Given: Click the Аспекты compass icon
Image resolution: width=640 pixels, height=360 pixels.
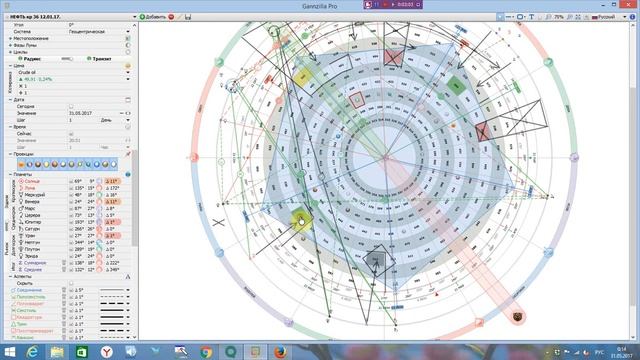Looking at the screenshot, I should tap(128, 276).
